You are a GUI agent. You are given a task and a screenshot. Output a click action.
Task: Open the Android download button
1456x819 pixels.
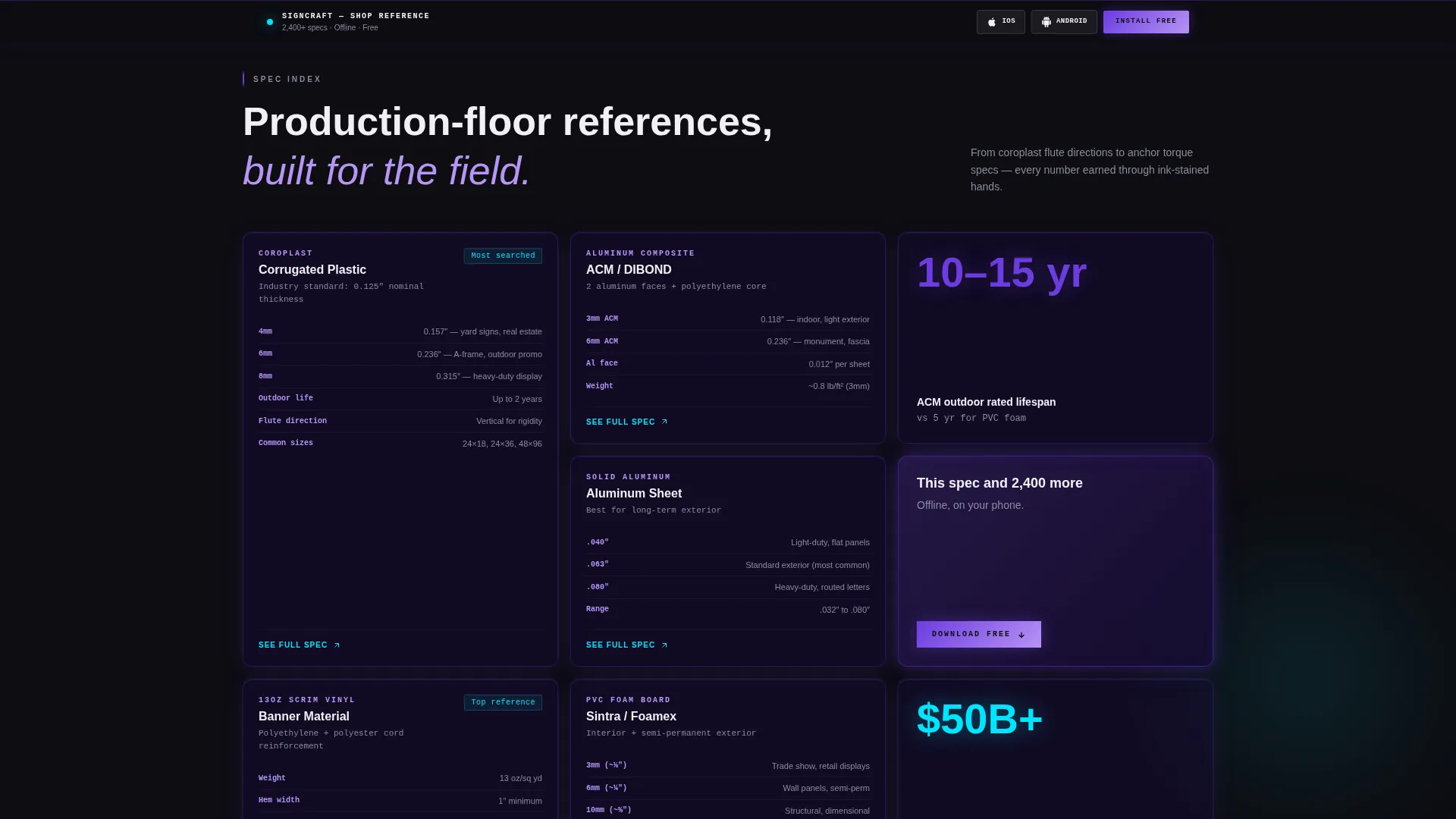[1064, 22]
